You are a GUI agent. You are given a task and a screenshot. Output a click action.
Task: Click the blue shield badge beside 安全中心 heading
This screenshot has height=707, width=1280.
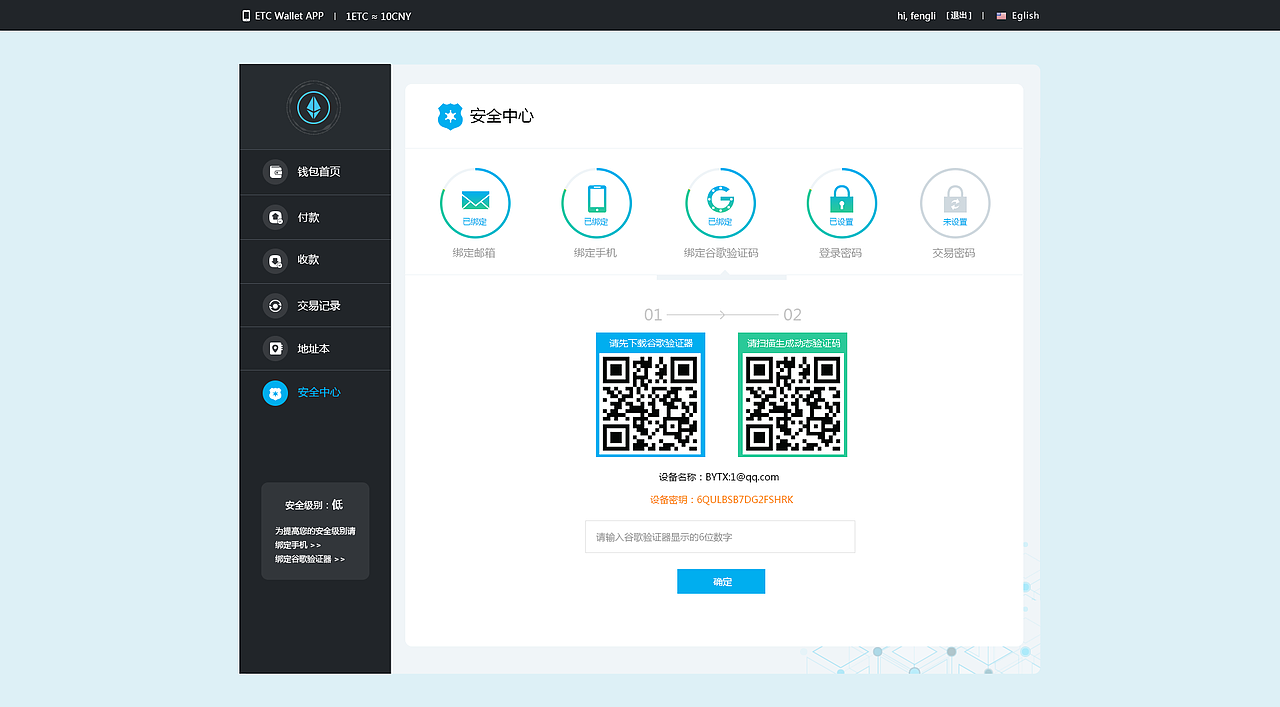point(449,116)
